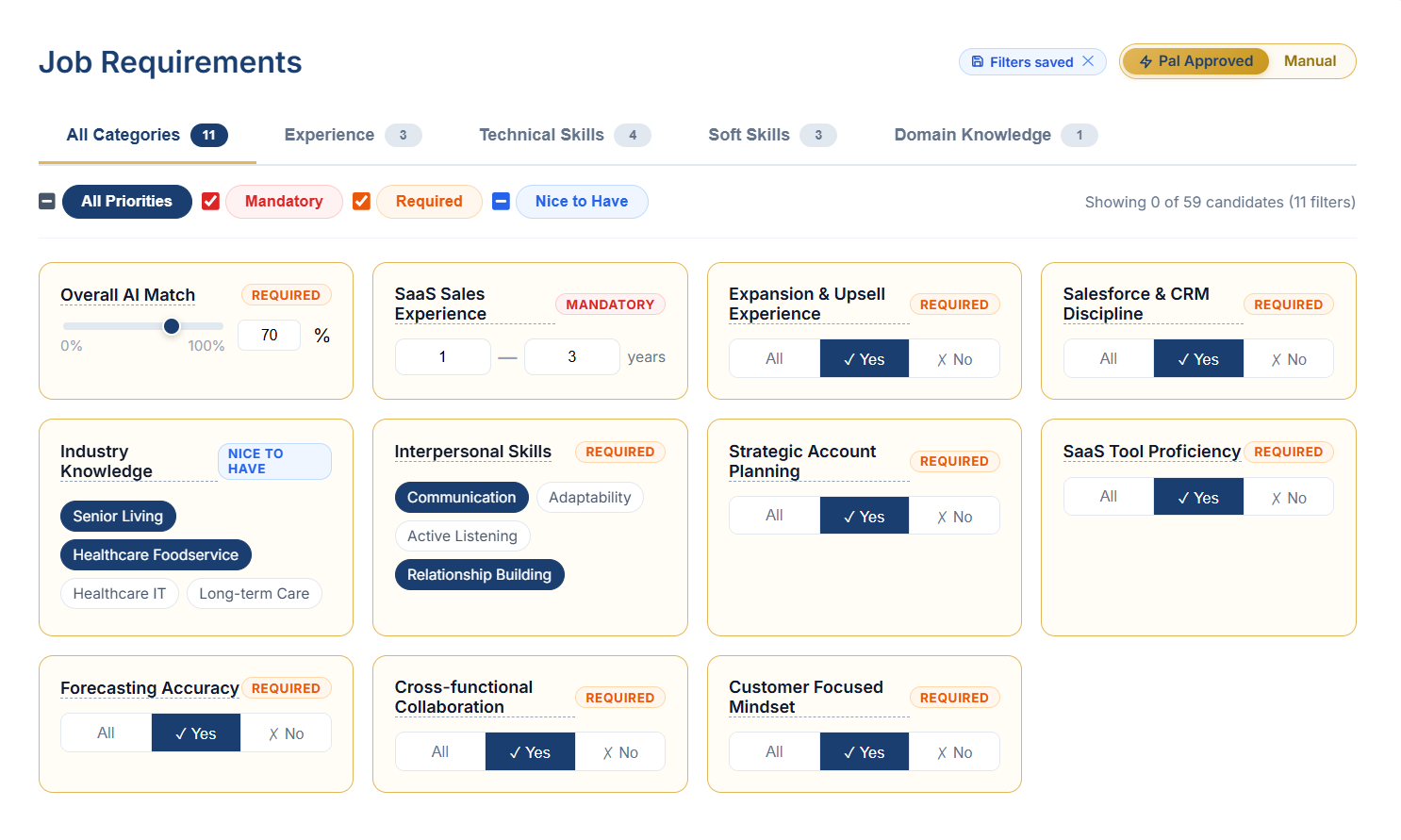Select All for Cross-functional Collaboration
Image resolution: width=1401 pixels, height=840 pixels.
pos(440,751)
